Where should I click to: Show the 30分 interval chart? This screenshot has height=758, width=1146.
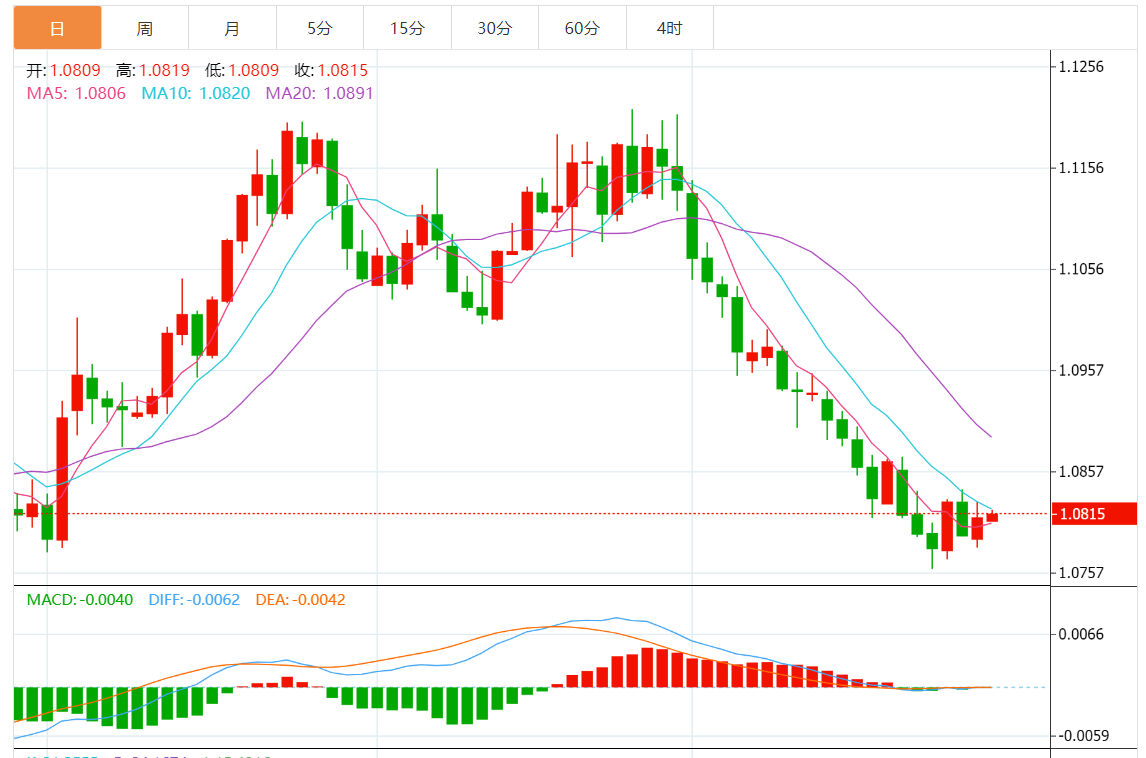coord(494,28)
